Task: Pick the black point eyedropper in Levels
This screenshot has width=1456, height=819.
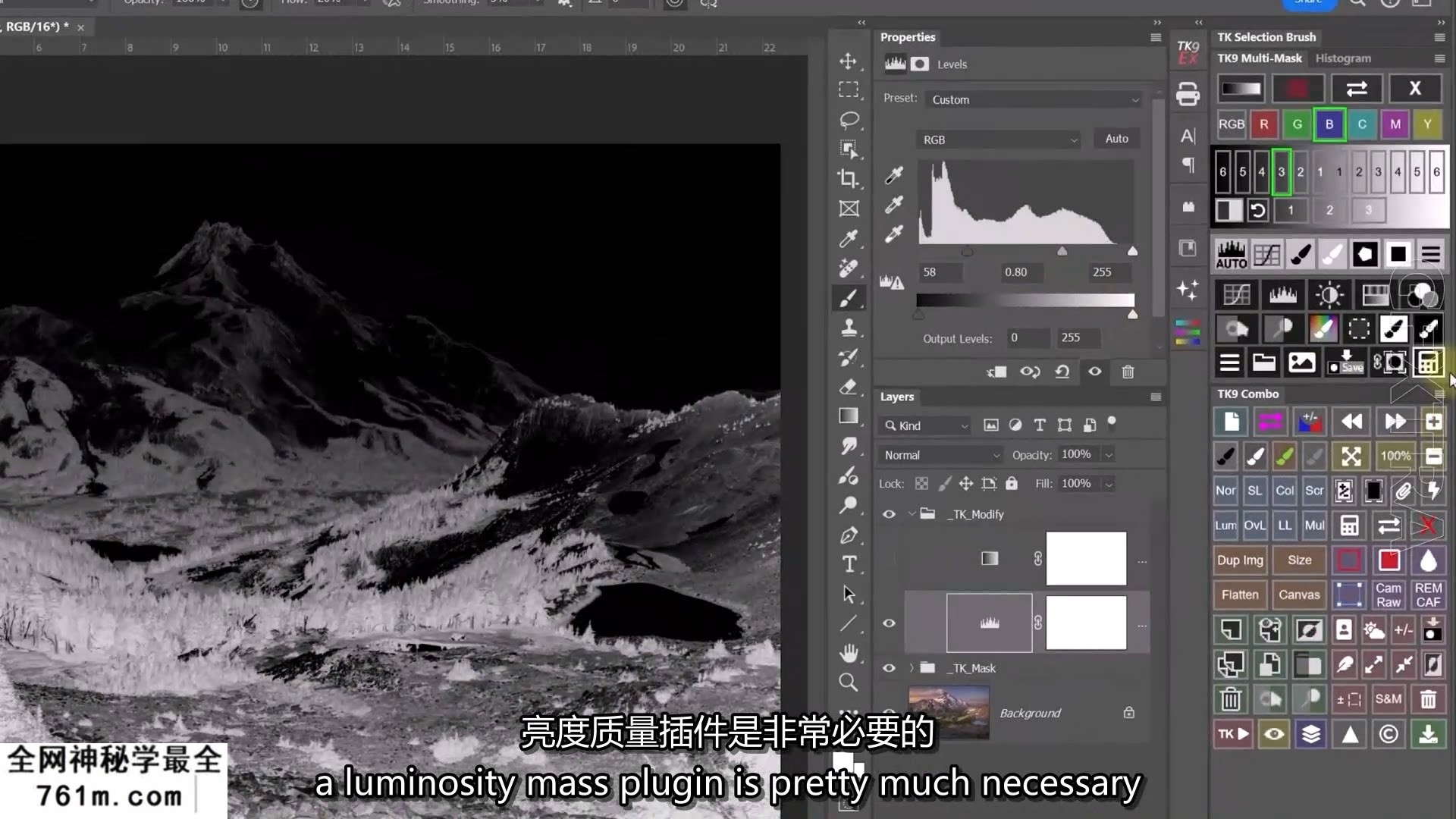Action: (894, 176)
